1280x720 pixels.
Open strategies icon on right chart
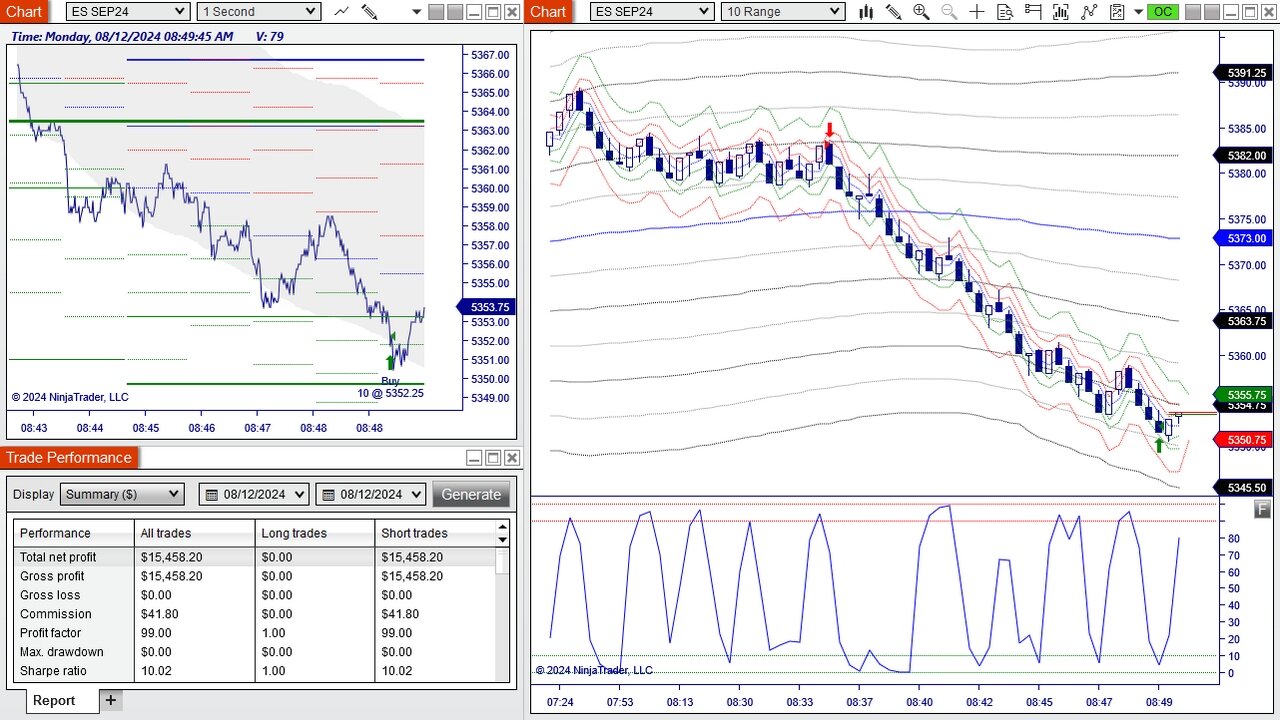1089,12
